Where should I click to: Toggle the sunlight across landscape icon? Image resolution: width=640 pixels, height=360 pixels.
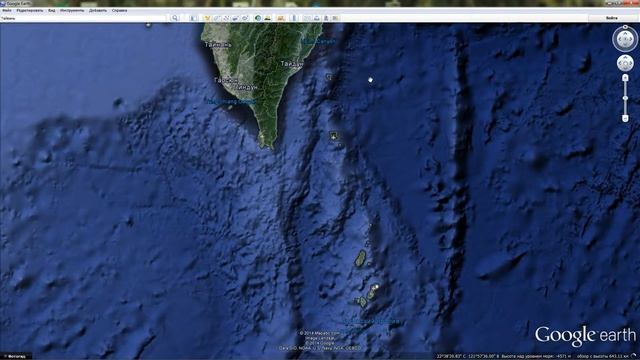tap(268, 18)
